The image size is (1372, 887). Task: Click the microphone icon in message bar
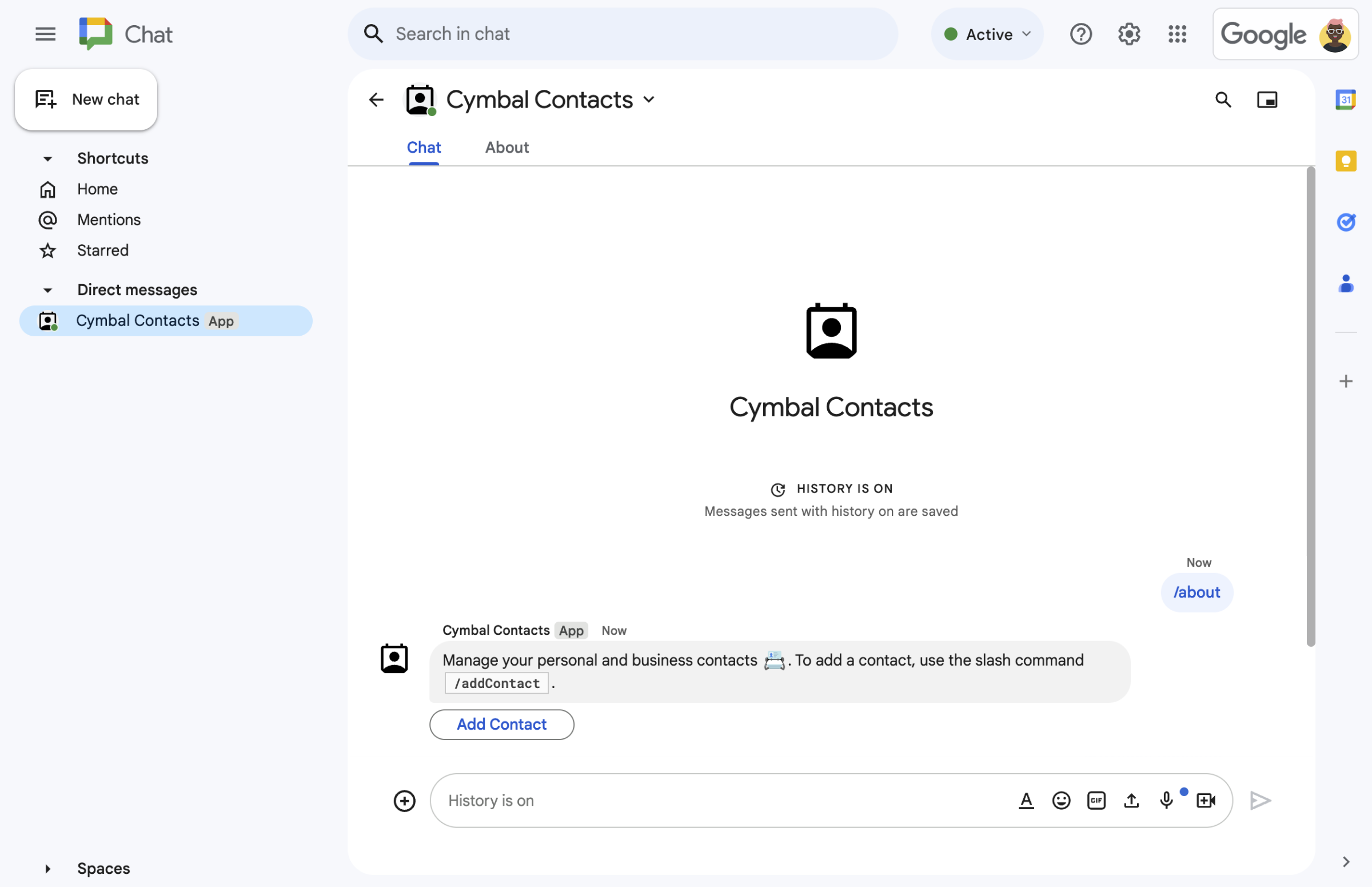[1167, 800]
